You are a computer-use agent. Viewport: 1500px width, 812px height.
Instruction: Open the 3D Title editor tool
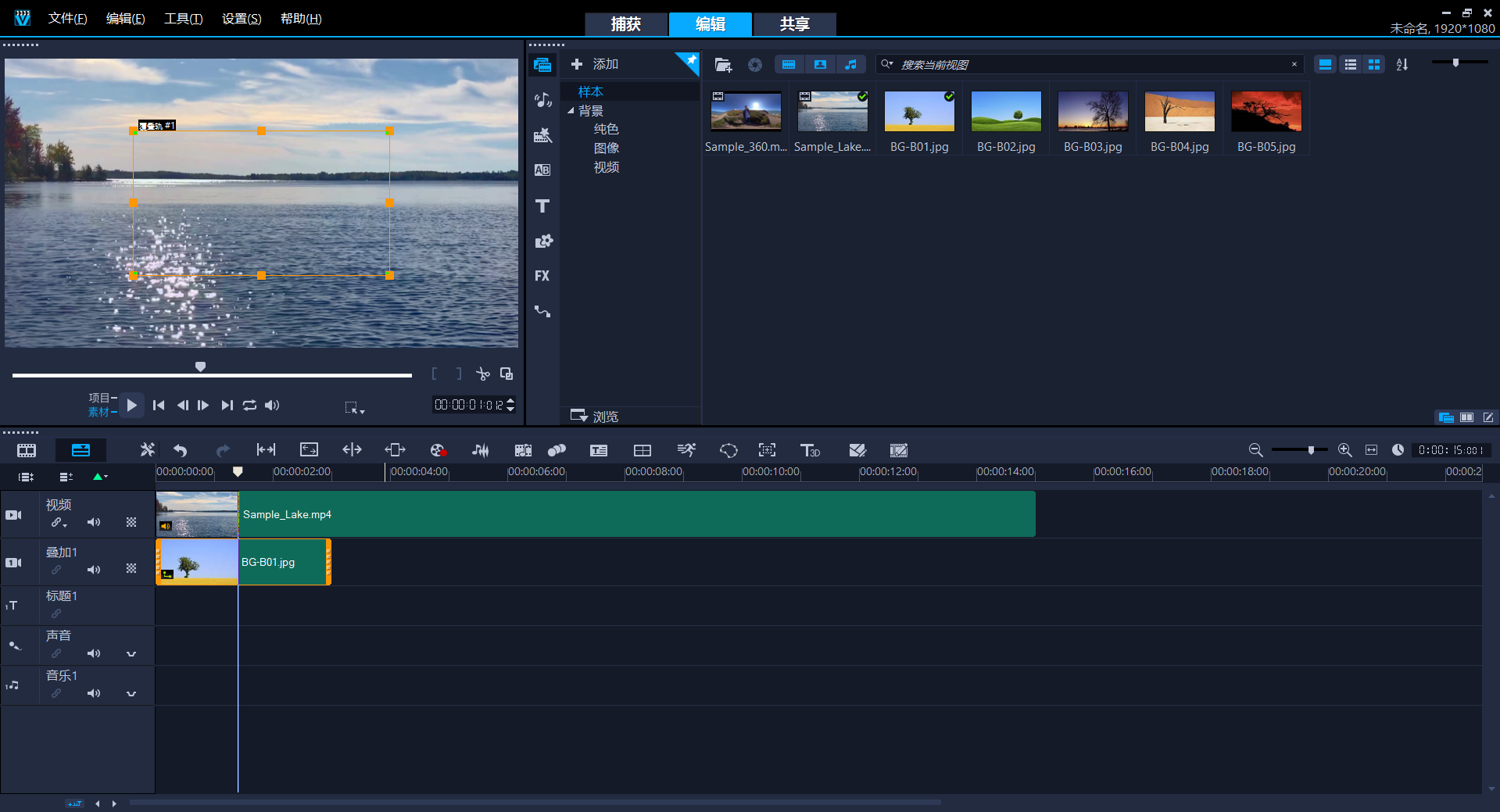(810, 450)
